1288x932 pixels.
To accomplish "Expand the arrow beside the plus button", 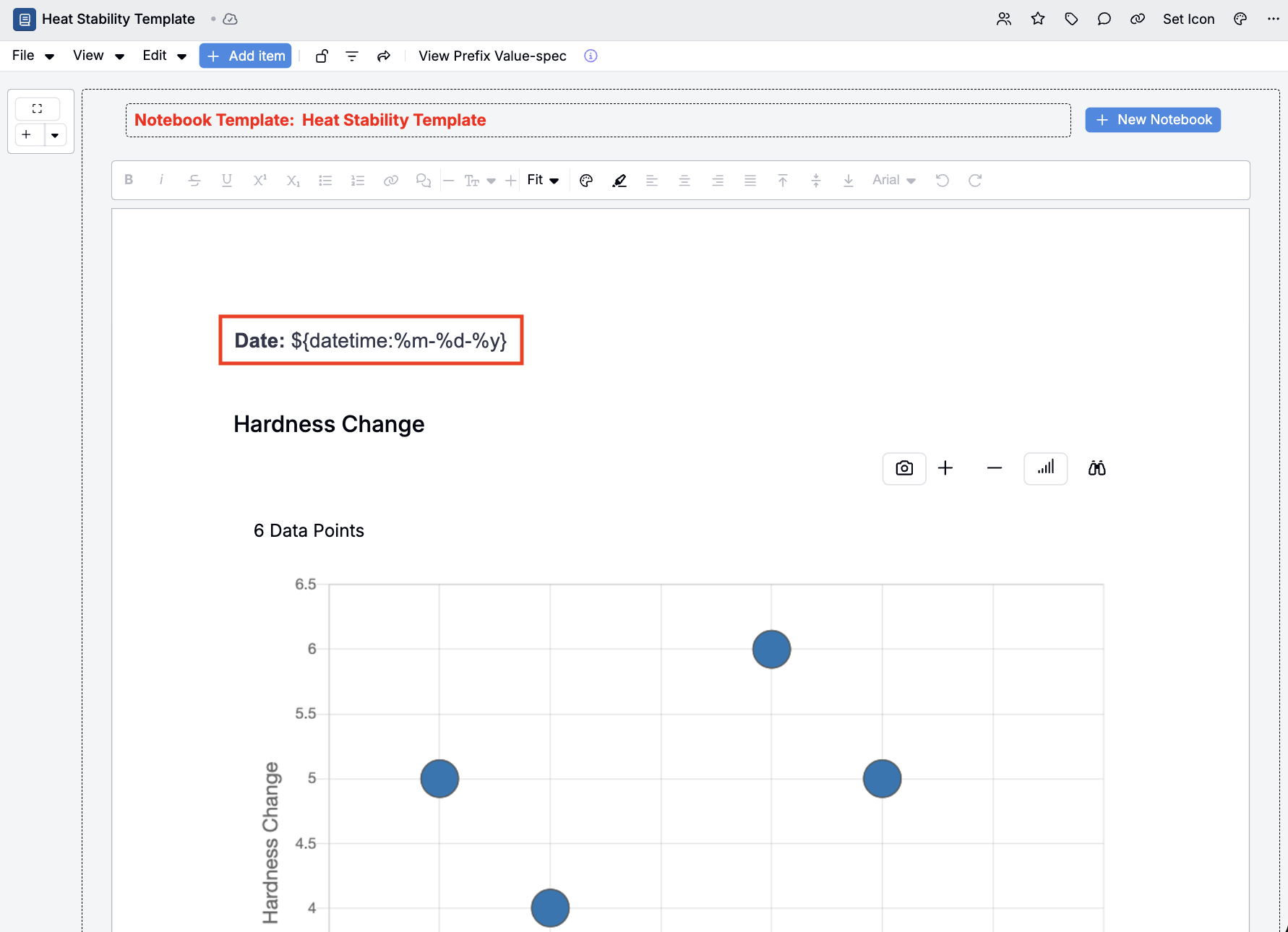I will pyautogui.click(x=55, y=135).
